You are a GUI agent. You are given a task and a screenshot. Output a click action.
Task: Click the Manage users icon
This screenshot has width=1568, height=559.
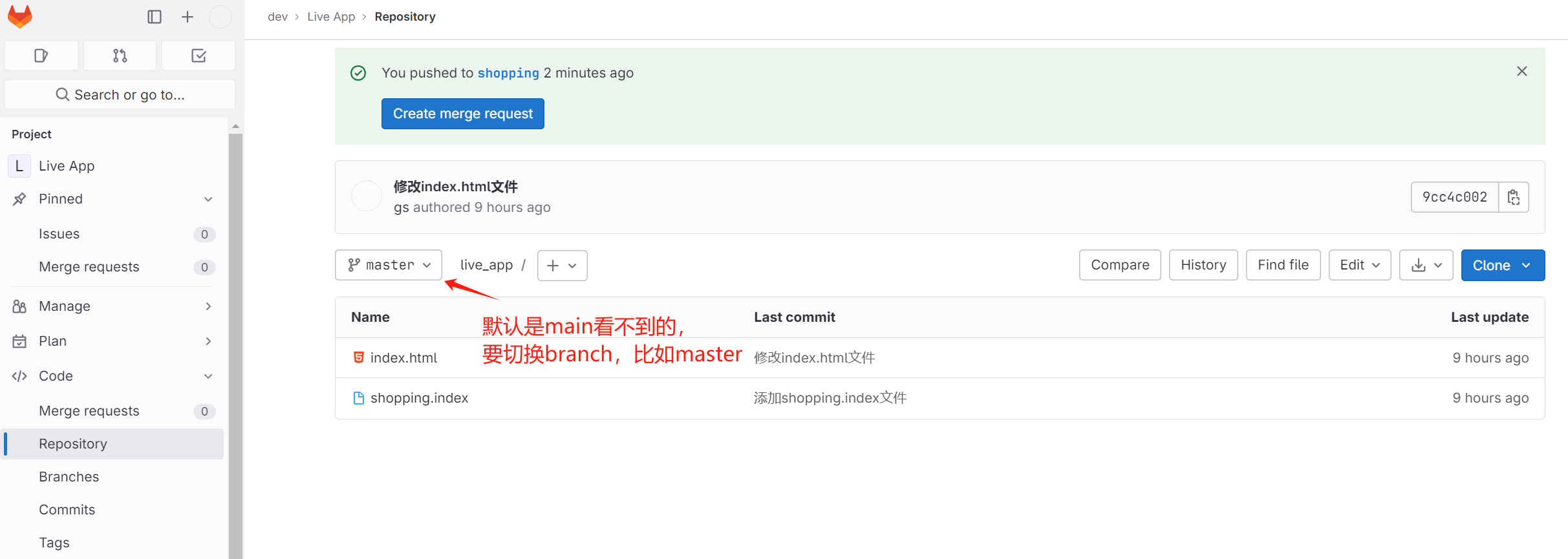tap(19, 306)
